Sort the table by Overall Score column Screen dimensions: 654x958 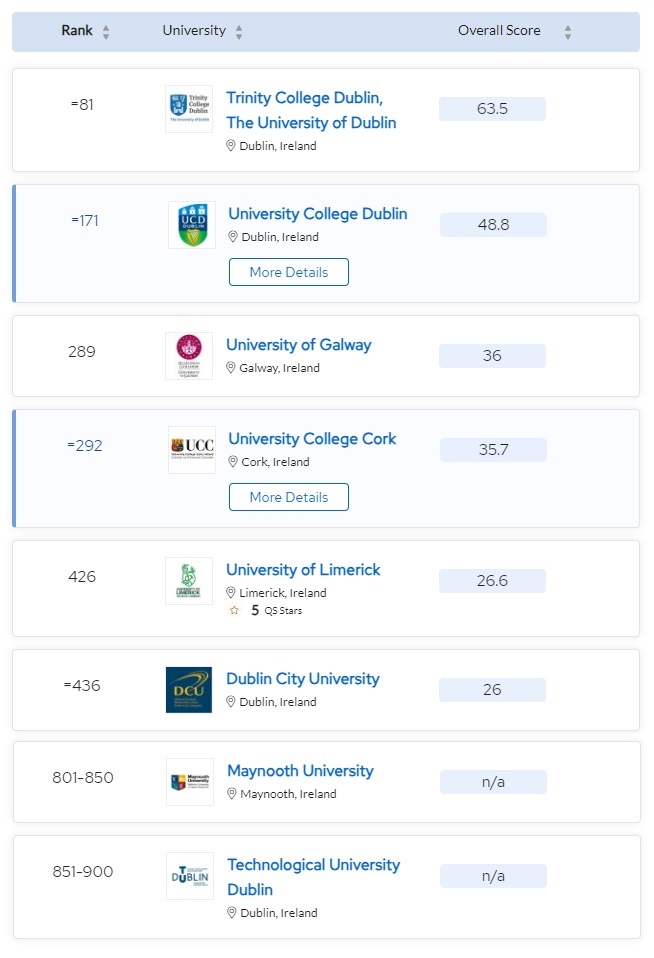pos(566,31)
